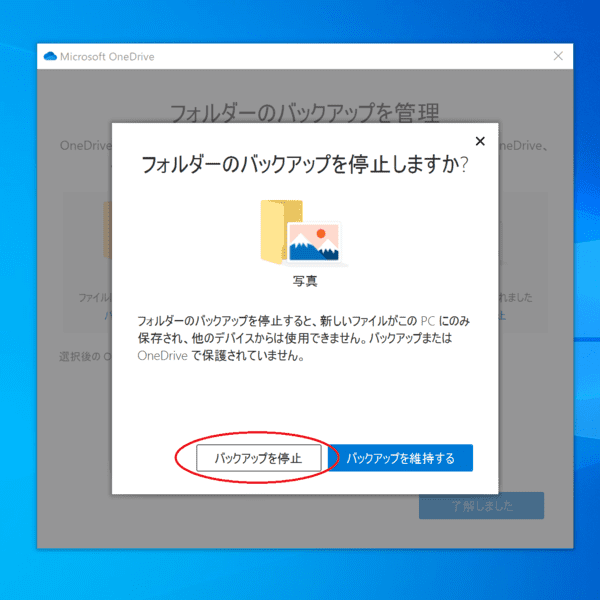Click the フォルダーのバックアップを管理 heading behind dialog
This screenshot has width=600, height=600.
click(x=305, y=112)
